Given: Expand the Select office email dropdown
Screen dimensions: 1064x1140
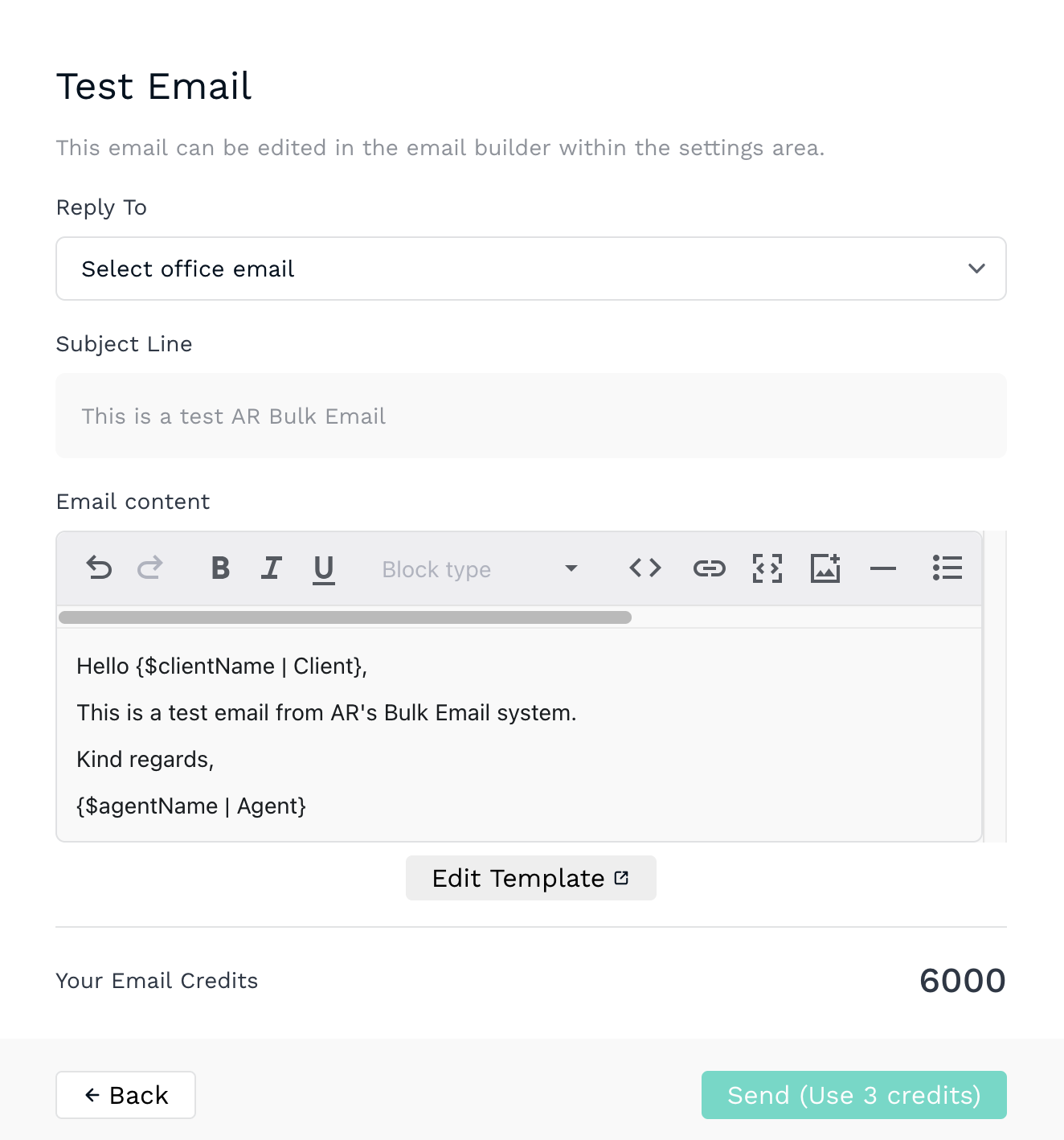Looking at the screenshot, I should point(531,269).
